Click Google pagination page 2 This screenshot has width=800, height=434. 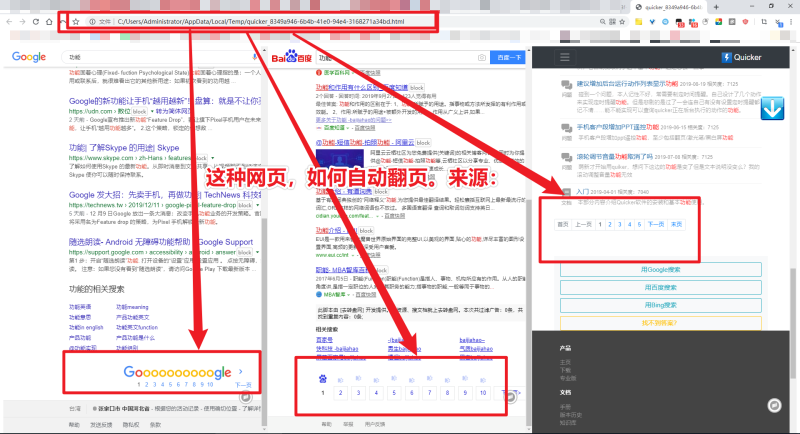[x=146, y=385]
